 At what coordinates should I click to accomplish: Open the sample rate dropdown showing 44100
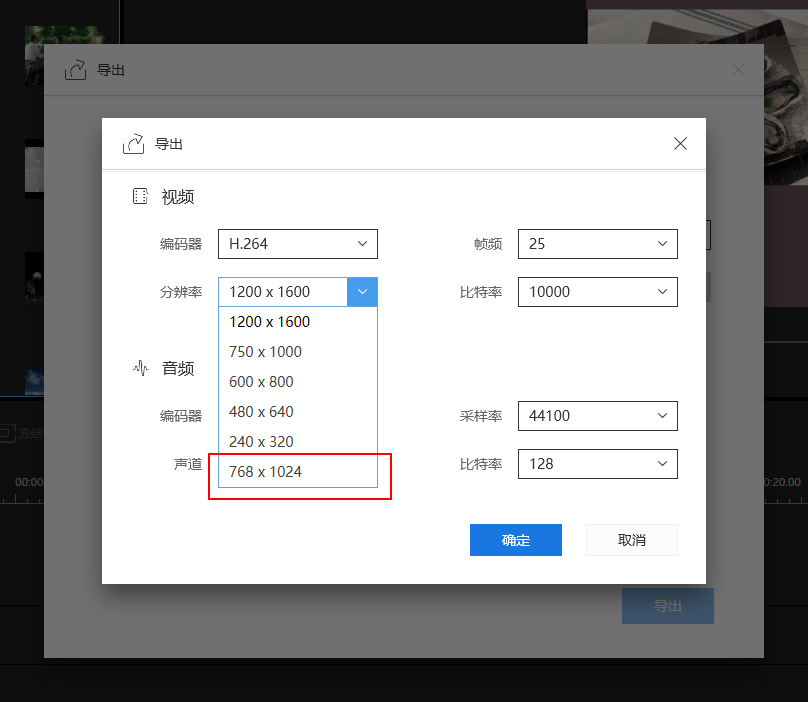597,416
